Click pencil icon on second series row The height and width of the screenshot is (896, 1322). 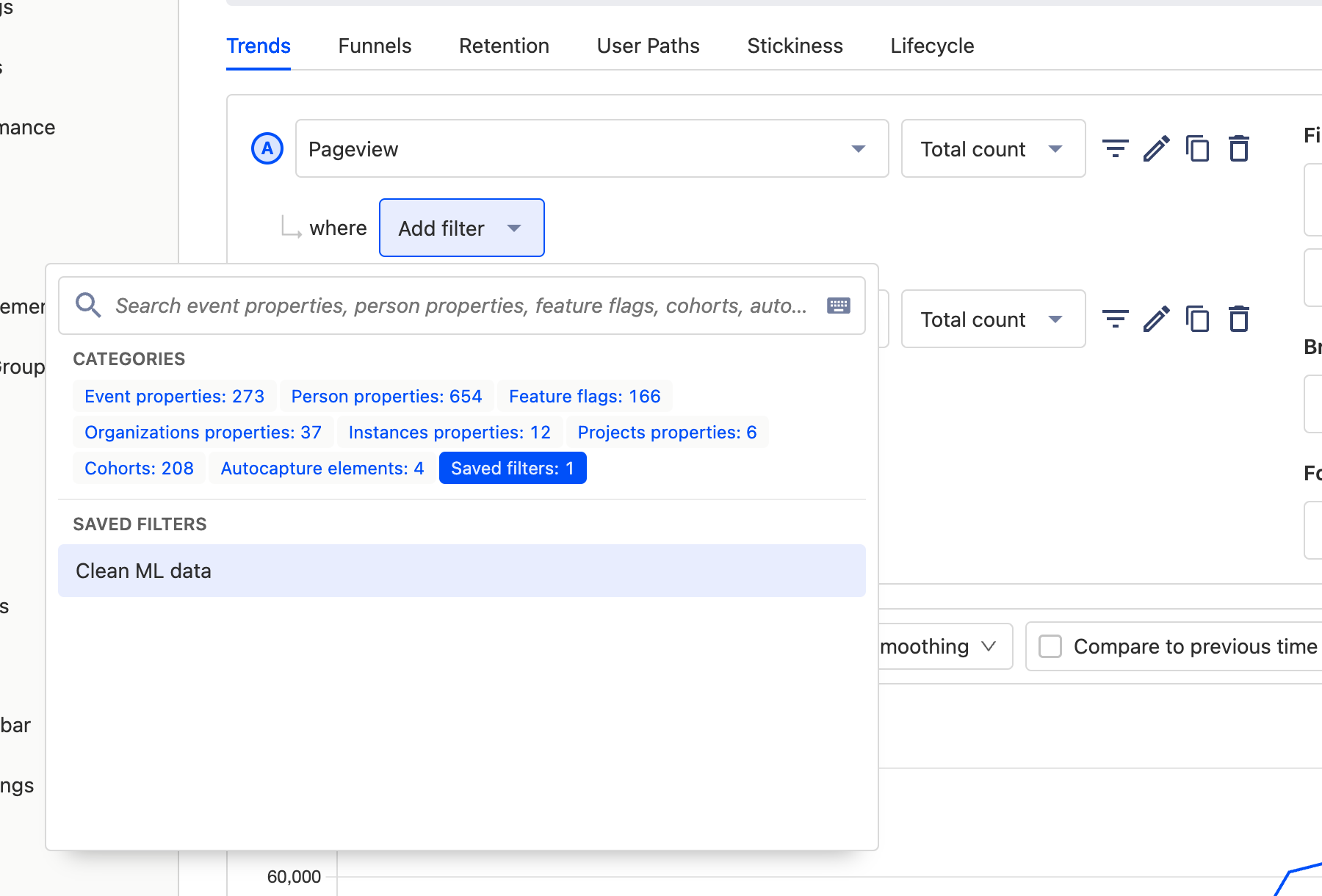tap(1156, 319)
